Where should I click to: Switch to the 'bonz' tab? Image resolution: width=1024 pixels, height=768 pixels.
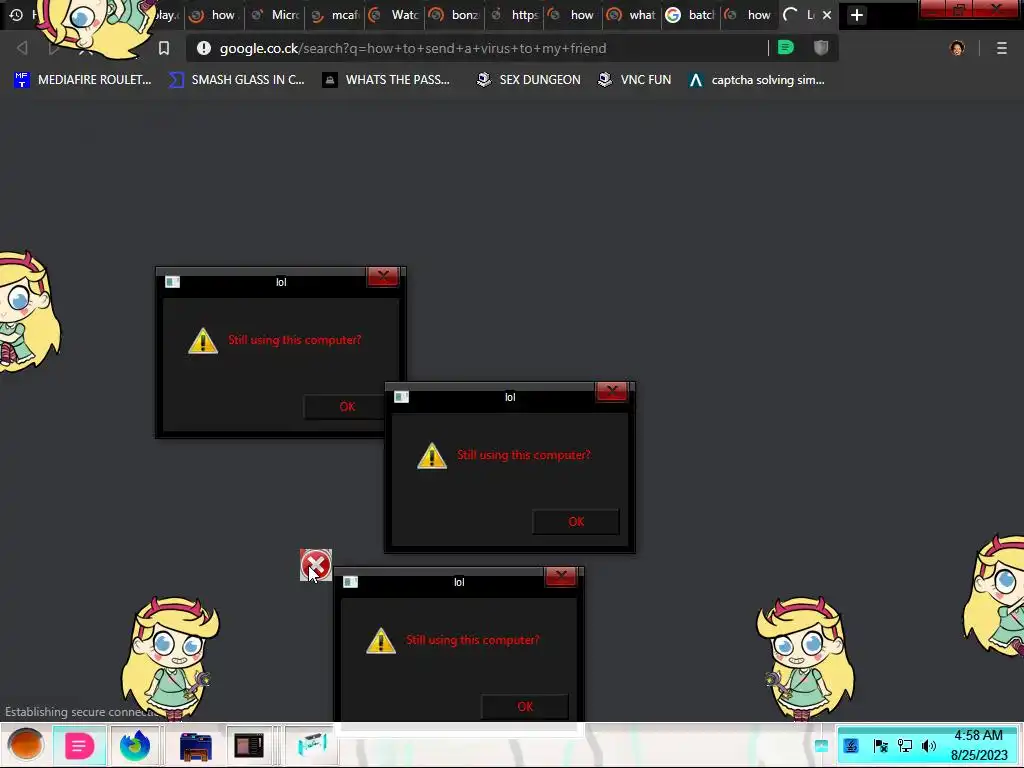(x=455, y=14)
